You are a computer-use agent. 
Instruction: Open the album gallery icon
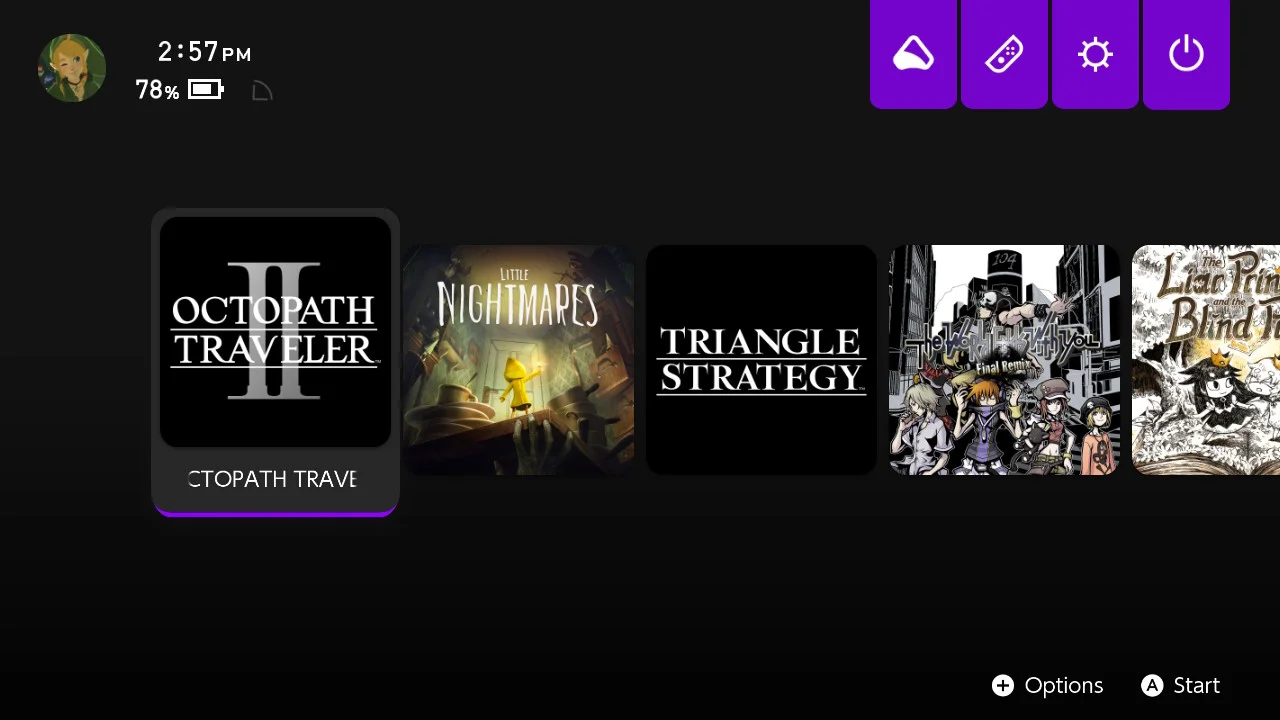tap(913, 54)
